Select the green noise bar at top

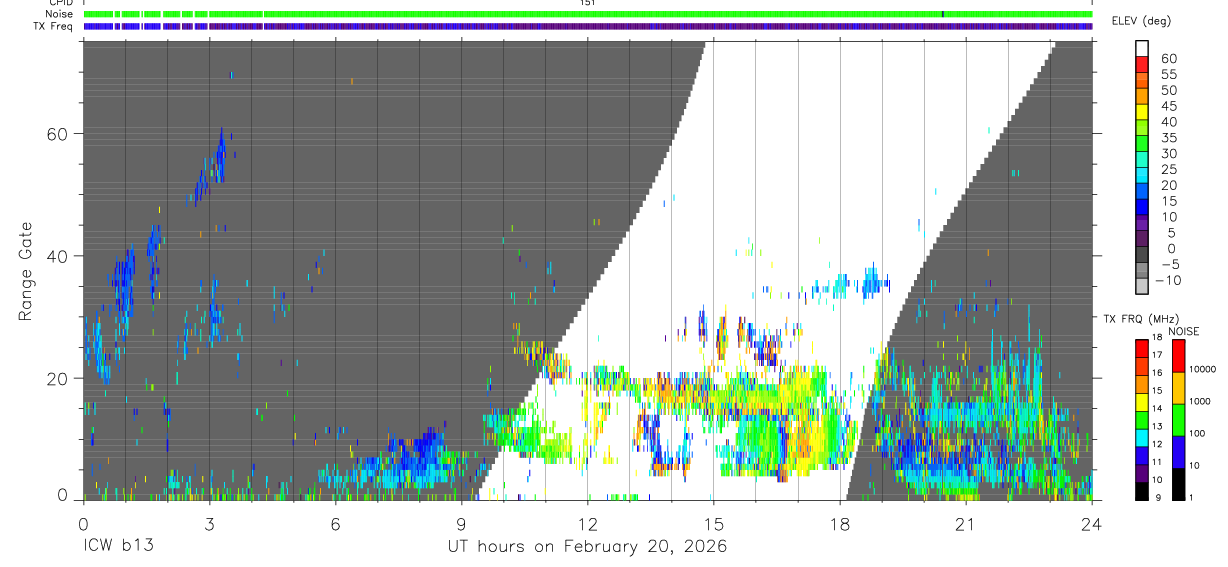(588, 14)
